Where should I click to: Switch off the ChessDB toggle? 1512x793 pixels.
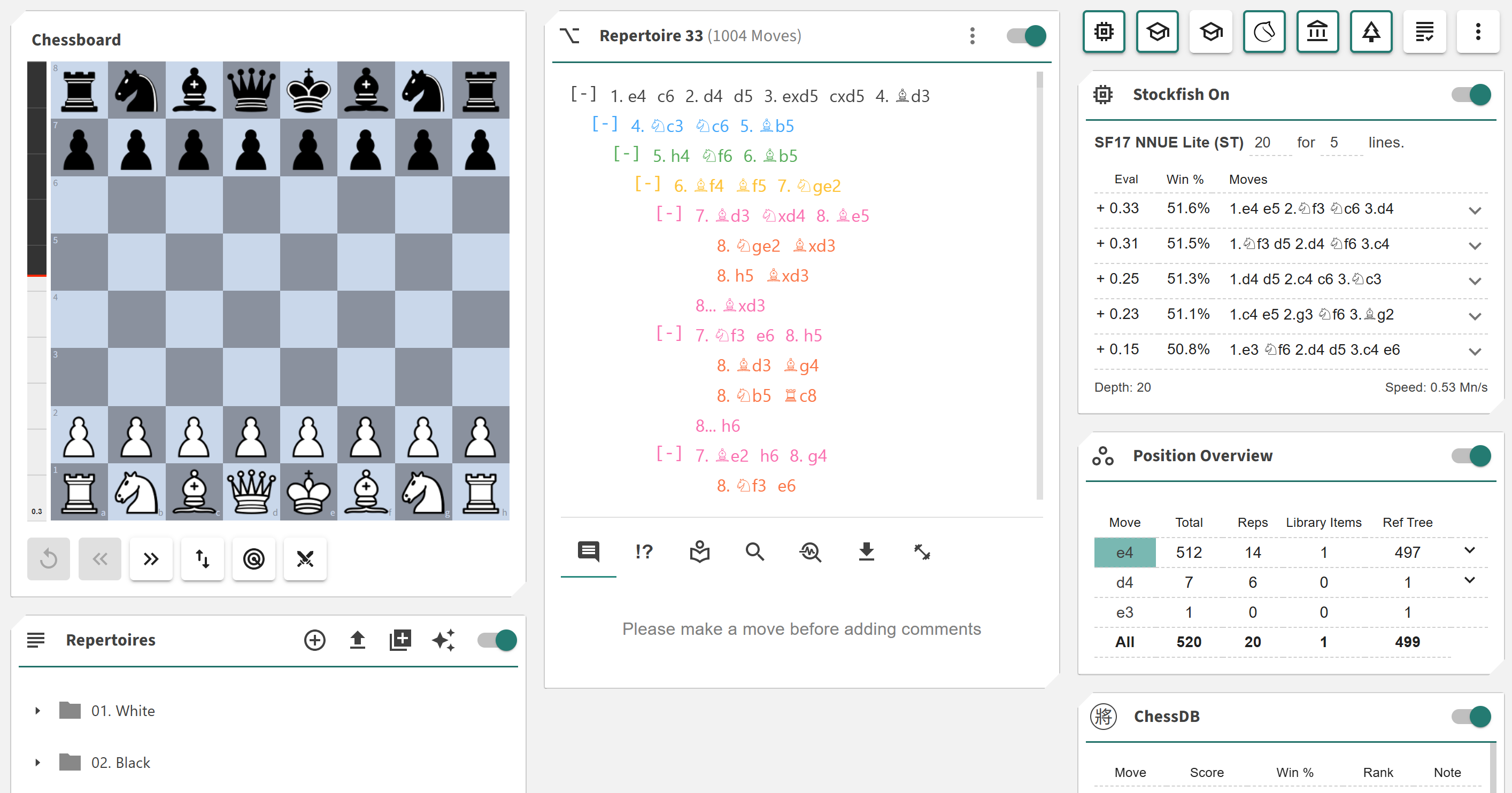click(x=1471, y=716)
